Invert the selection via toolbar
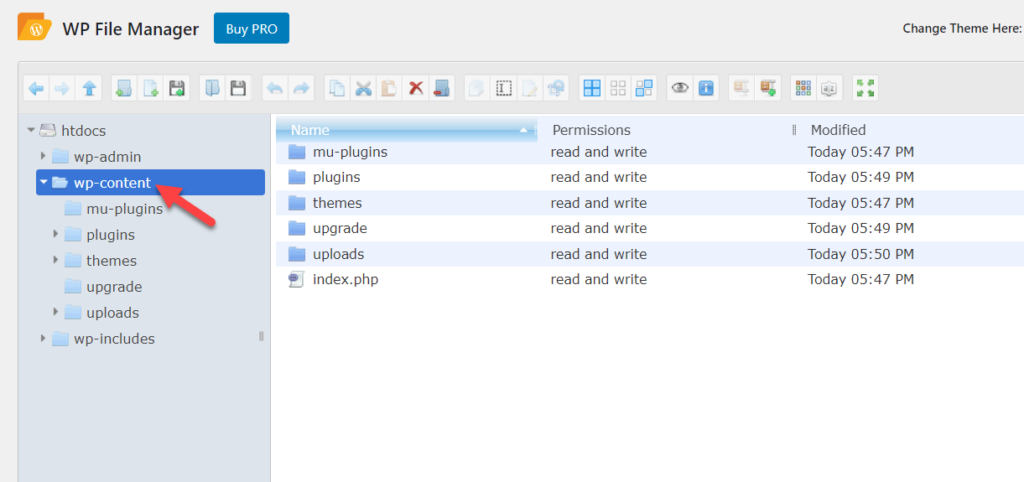Screen dimensions: 1024x482 (x=645, y=88)
